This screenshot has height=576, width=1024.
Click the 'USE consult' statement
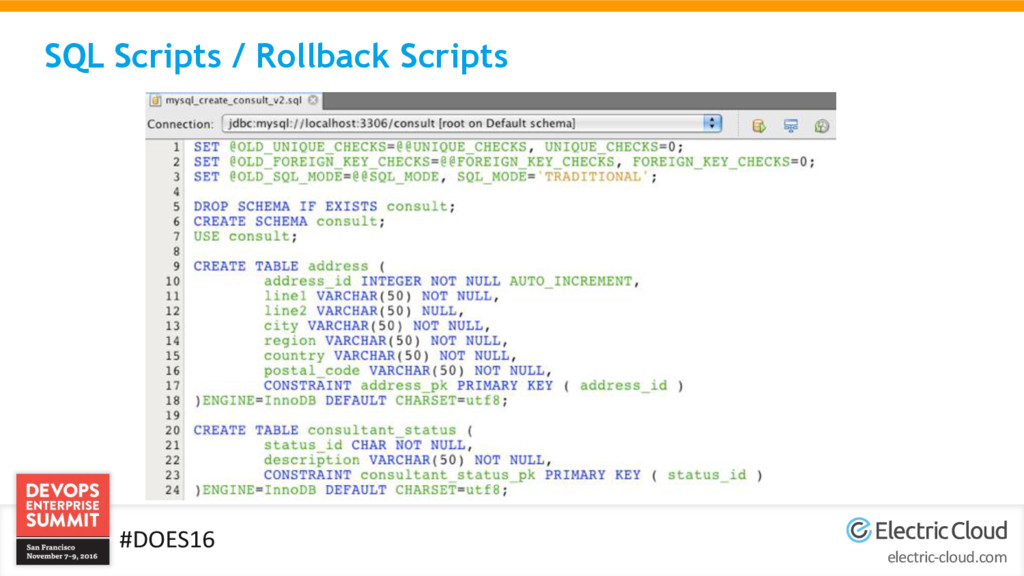coord(245,237)
